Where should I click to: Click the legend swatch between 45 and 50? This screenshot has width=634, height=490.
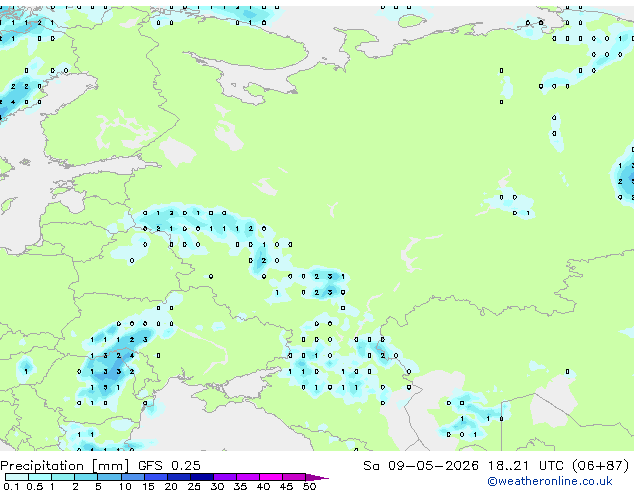pyautogui.click(x=294, y=477)
